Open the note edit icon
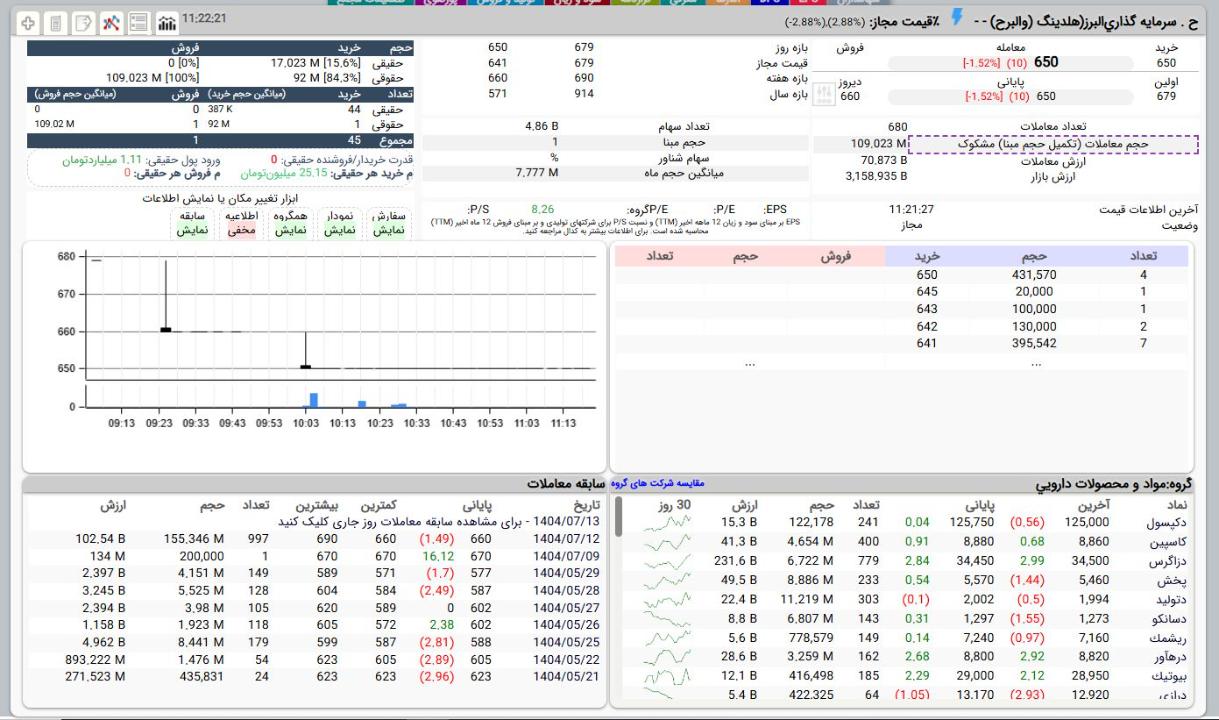1219x720 pixels. coord(83,22)
